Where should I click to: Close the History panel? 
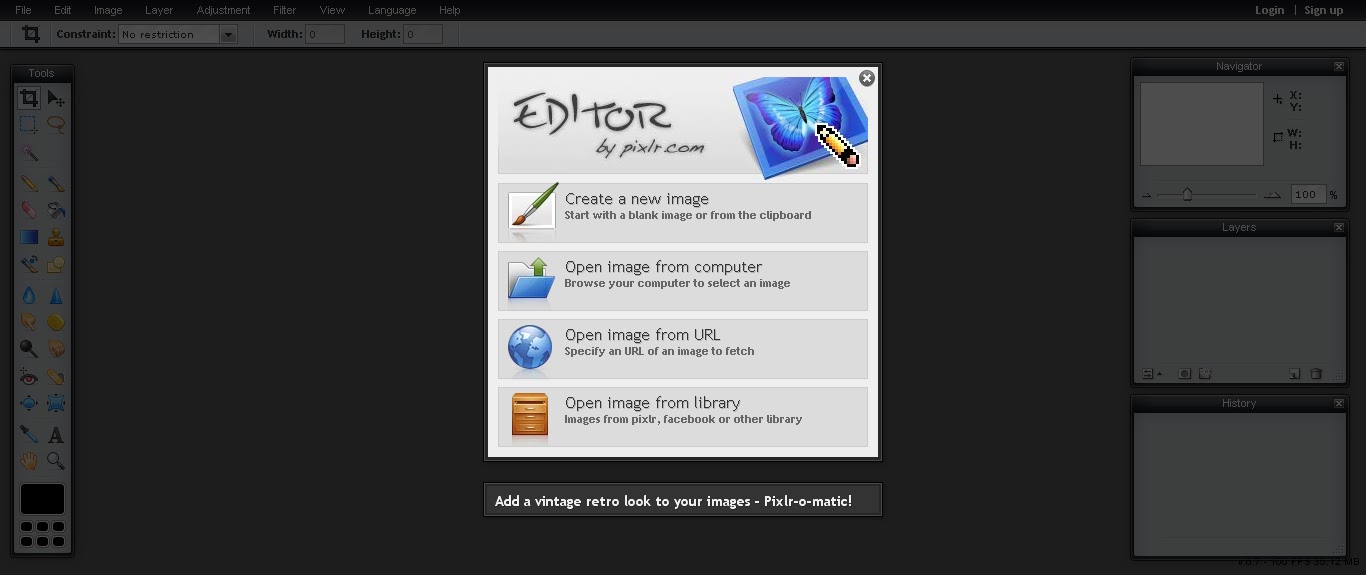pyautogui.click(x=1339, y=404)
